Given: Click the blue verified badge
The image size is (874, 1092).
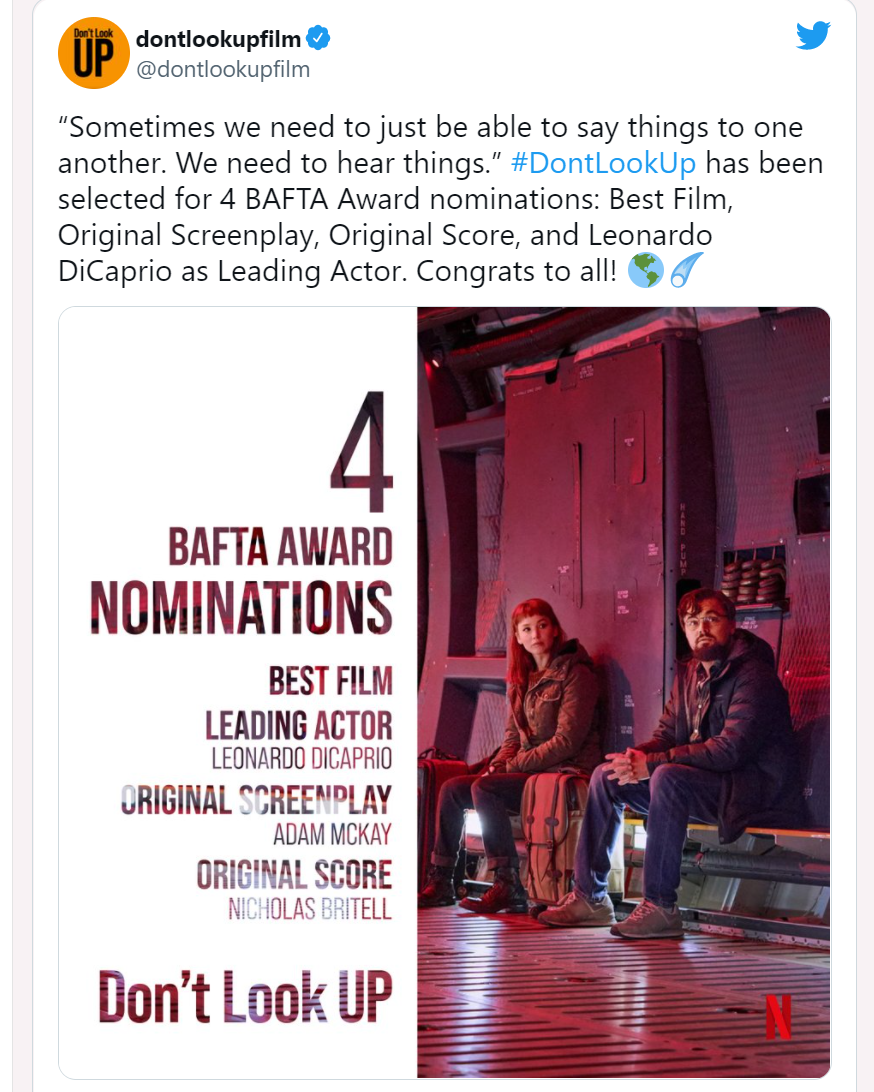Looking at the screenshot, I should pos(318,38).
